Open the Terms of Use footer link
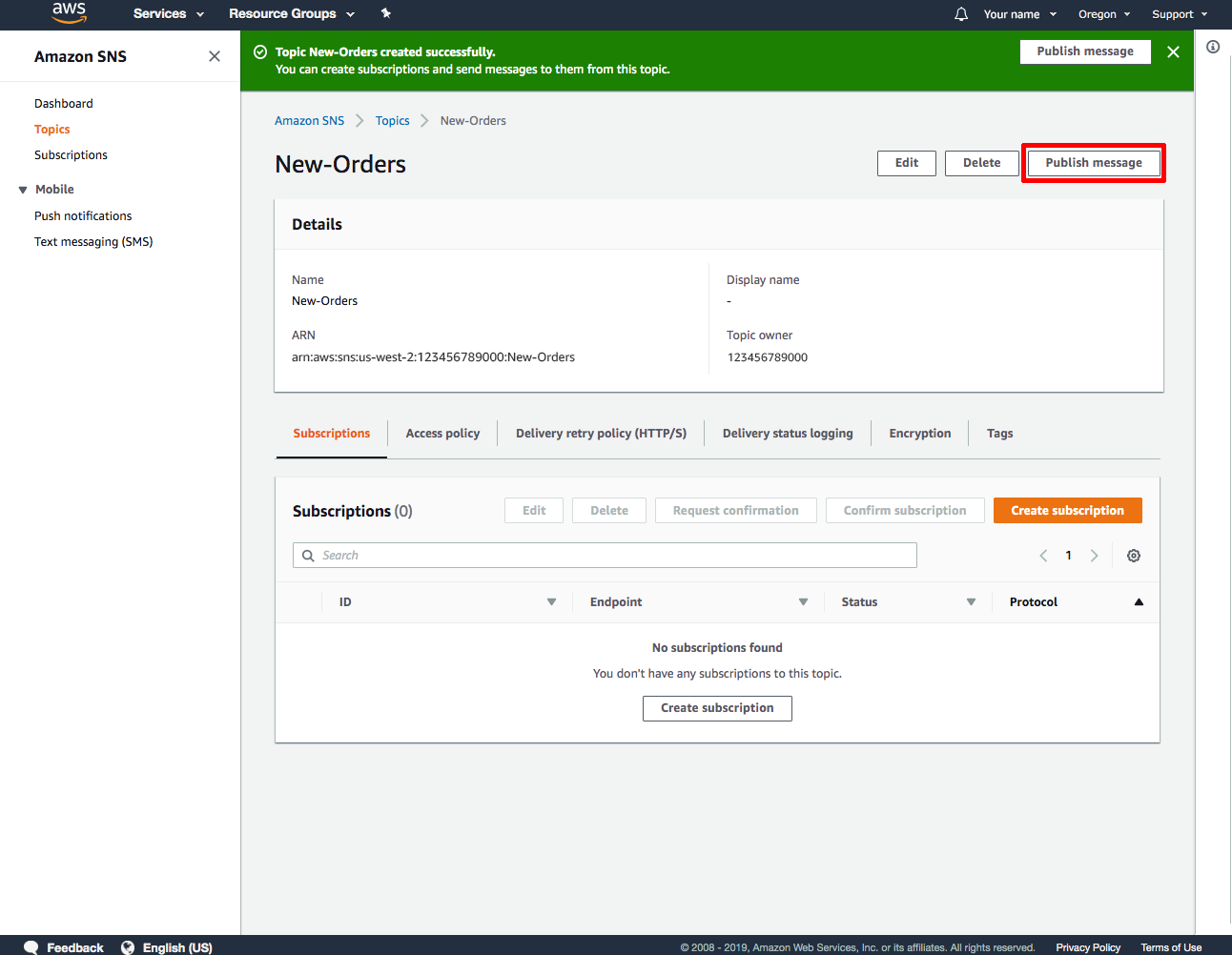 click(1171, 947)
